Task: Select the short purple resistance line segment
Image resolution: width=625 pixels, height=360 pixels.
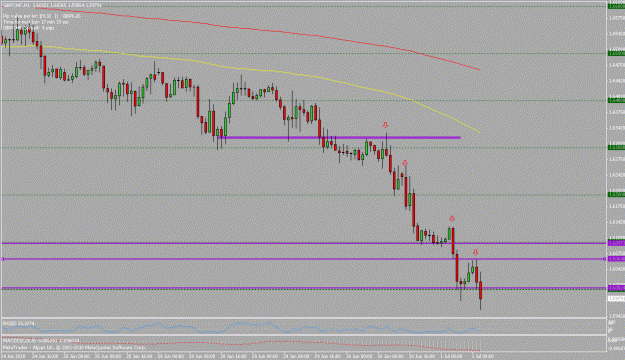Action: 339,138
